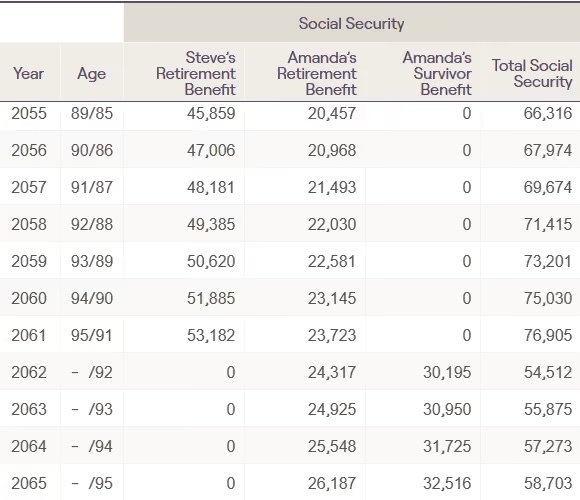
Task: Click Amanda's retirement value 22,030
Action: [332, 224]
